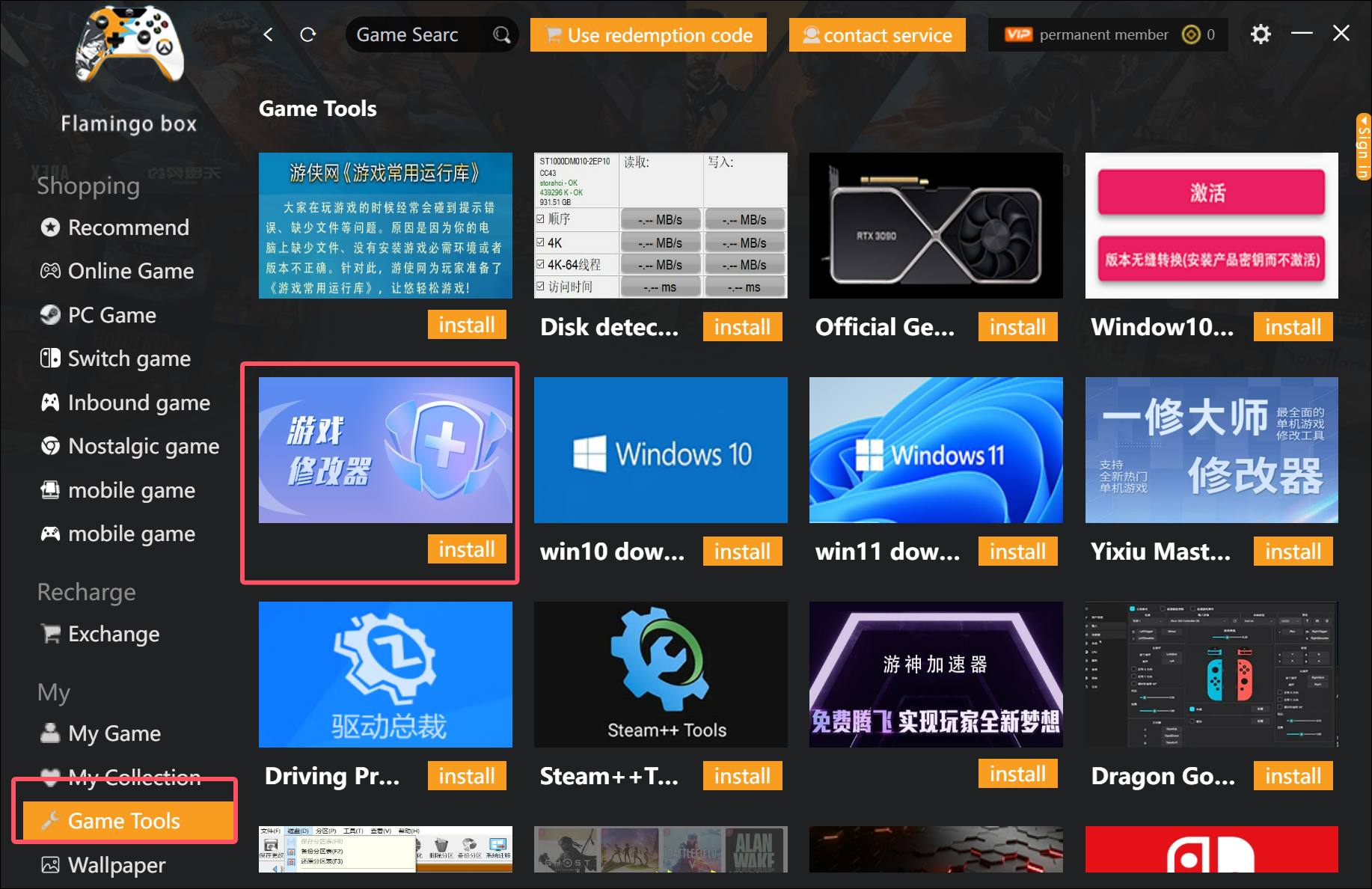
Task: Click the Disk detec... title
Action: [610, 327]
